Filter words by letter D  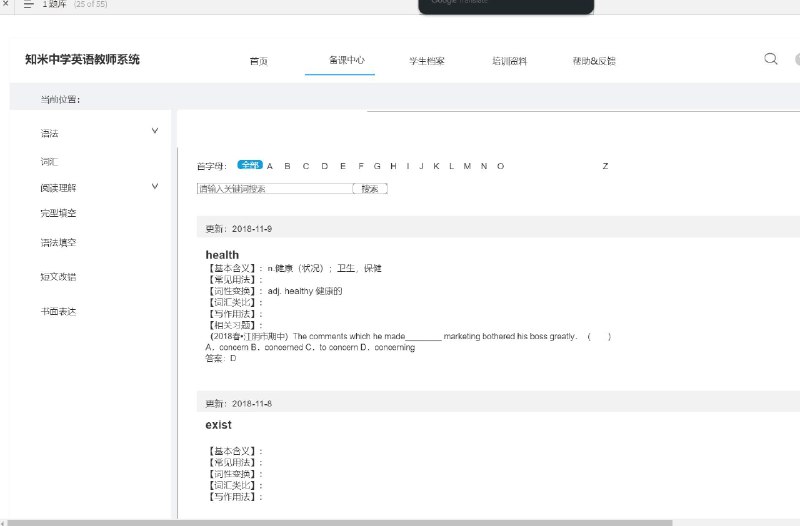[324, 166]
